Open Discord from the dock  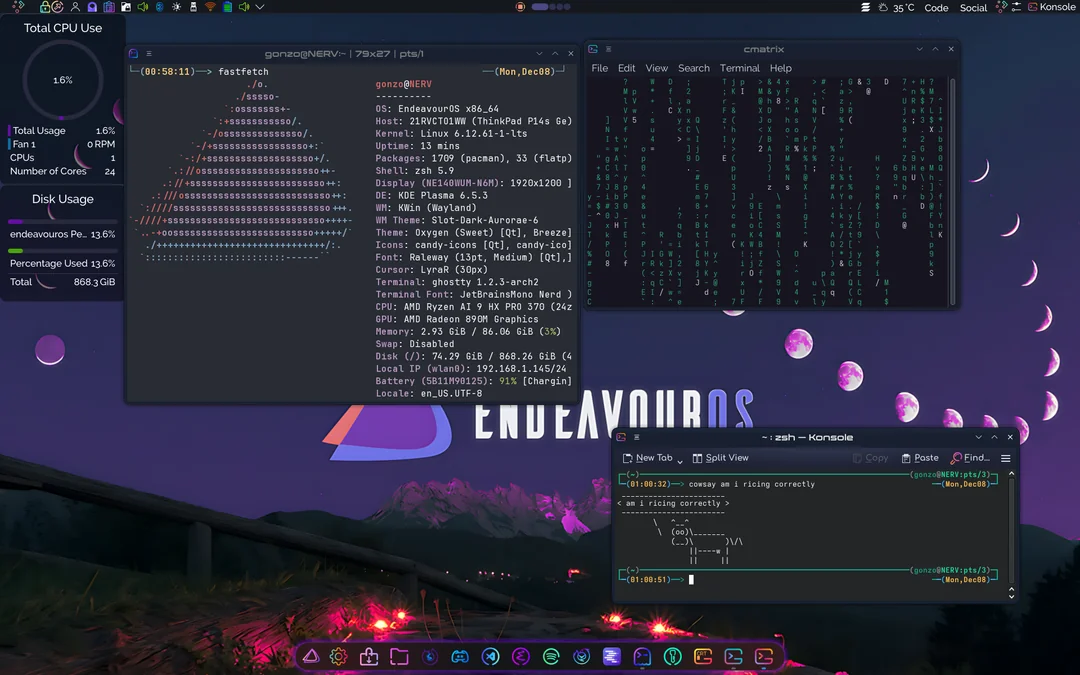[459, 657]
